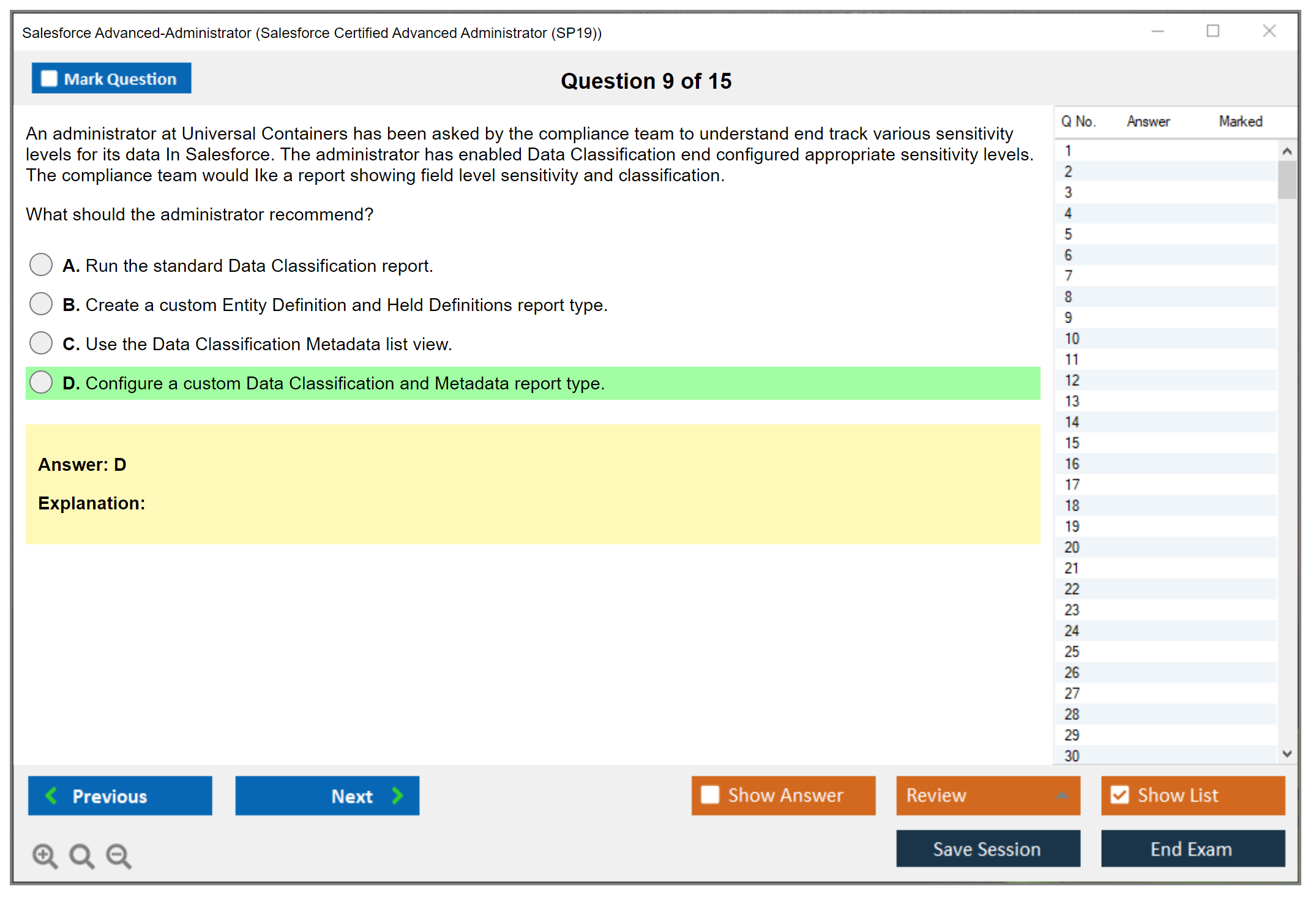
Task: Select question 22 in the list
Action: (1072, 589)
